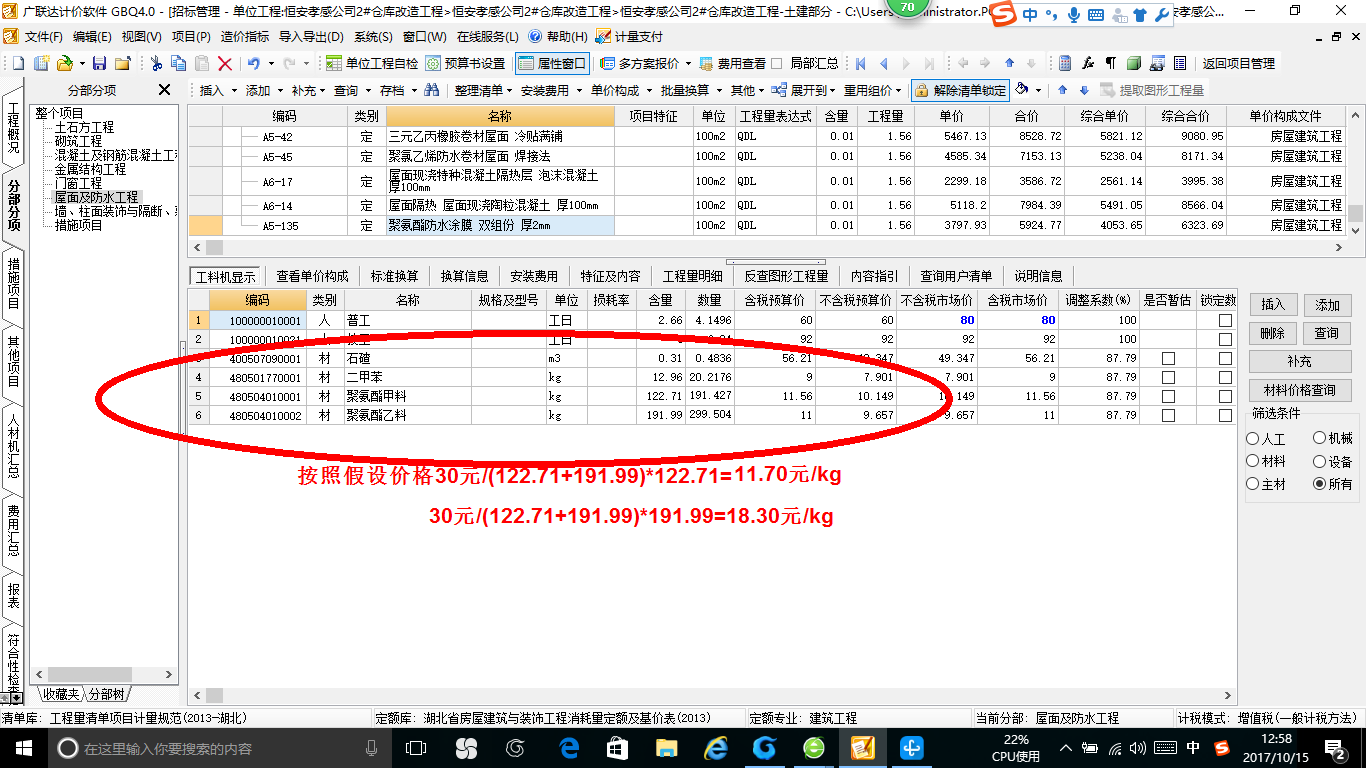Click the scissors Cut icon
The width and height of the screenshot is (1366, 768).
pyautogui.click(x=157, y=63)
